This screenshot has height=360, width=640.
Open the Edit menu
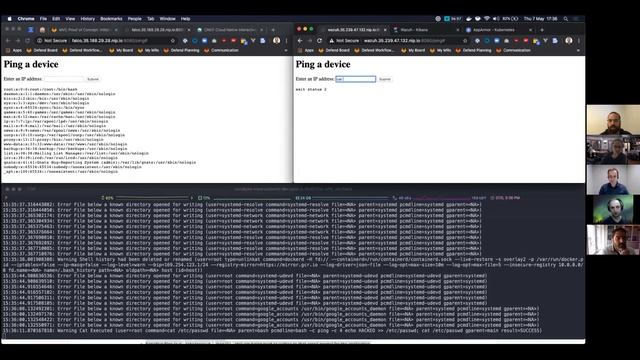(x=56, y=19)
